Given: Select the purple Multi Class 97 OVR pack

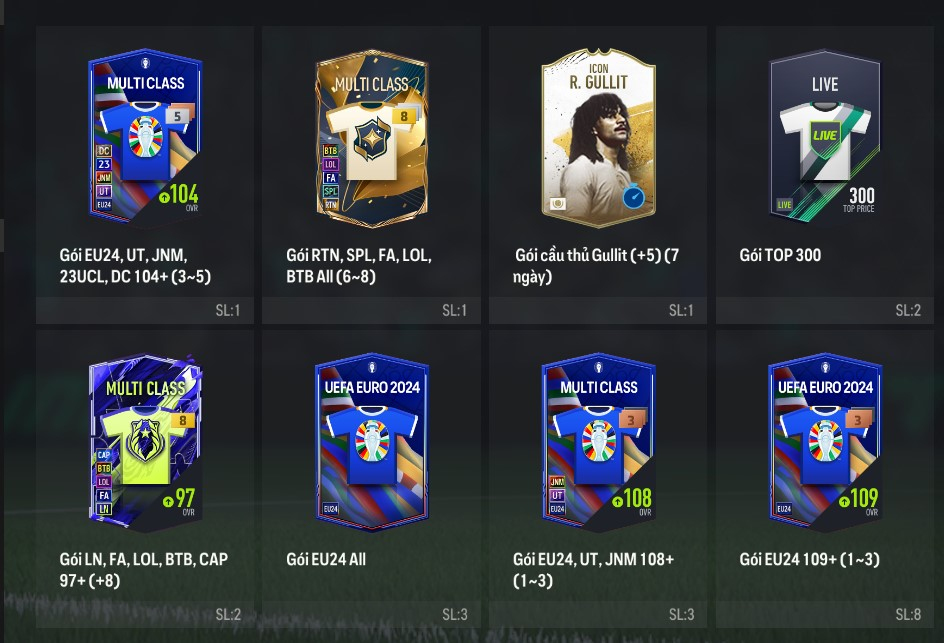Looking at the screenshot, I should (145, 443).
